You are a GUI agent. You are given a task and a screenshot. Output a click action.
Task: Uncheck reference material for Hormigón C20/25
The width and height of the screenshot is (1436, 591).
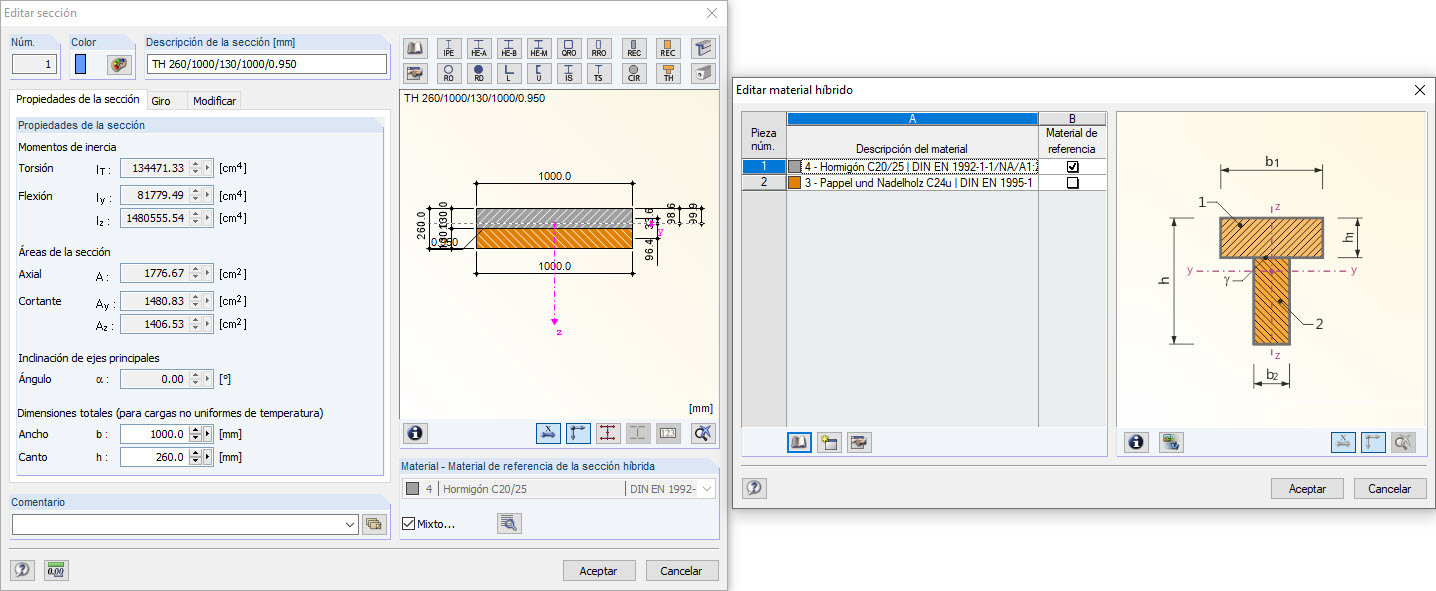click(x=1073, y=167)
